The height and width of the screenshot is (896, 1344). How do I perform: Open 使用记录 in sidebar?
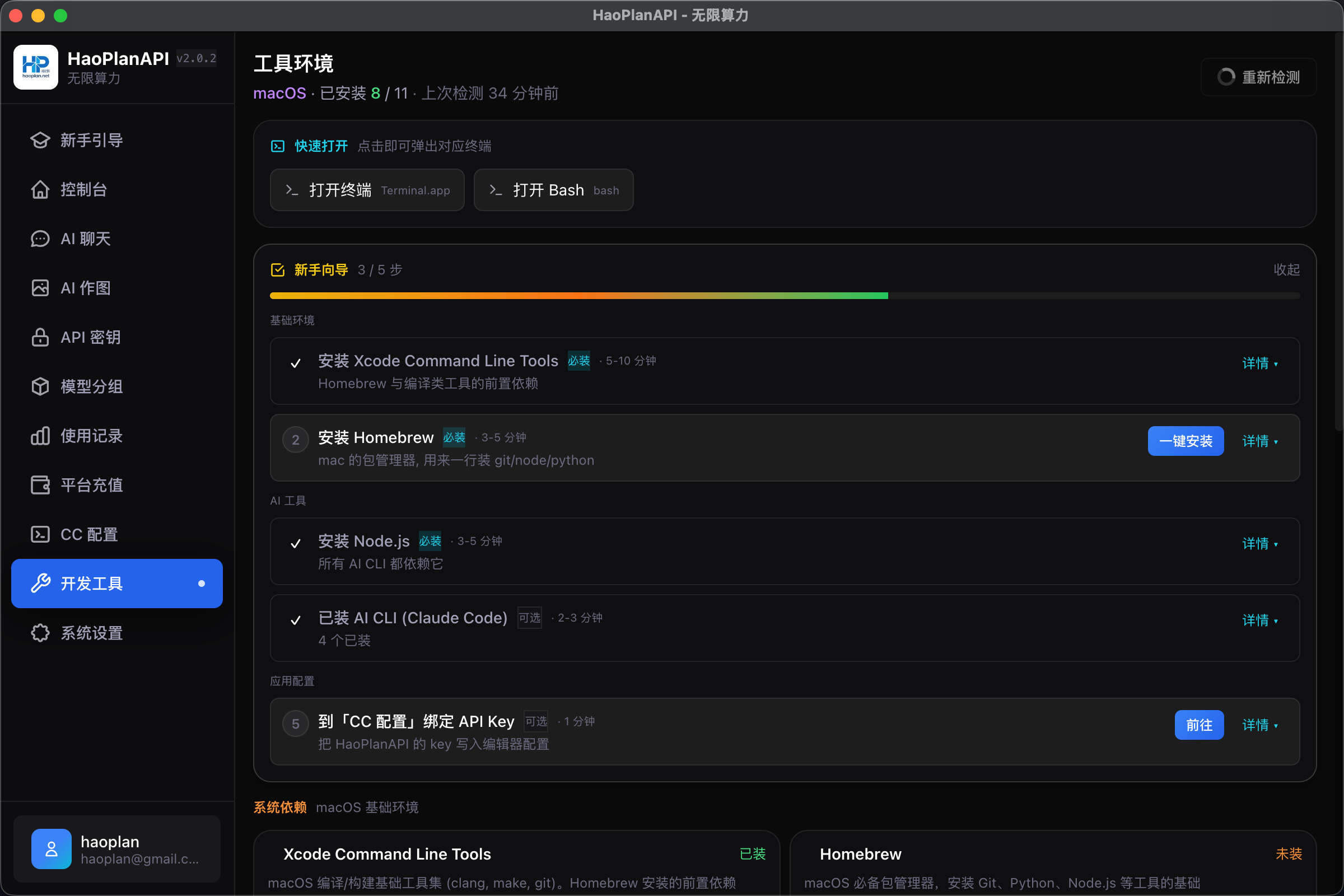117,436
